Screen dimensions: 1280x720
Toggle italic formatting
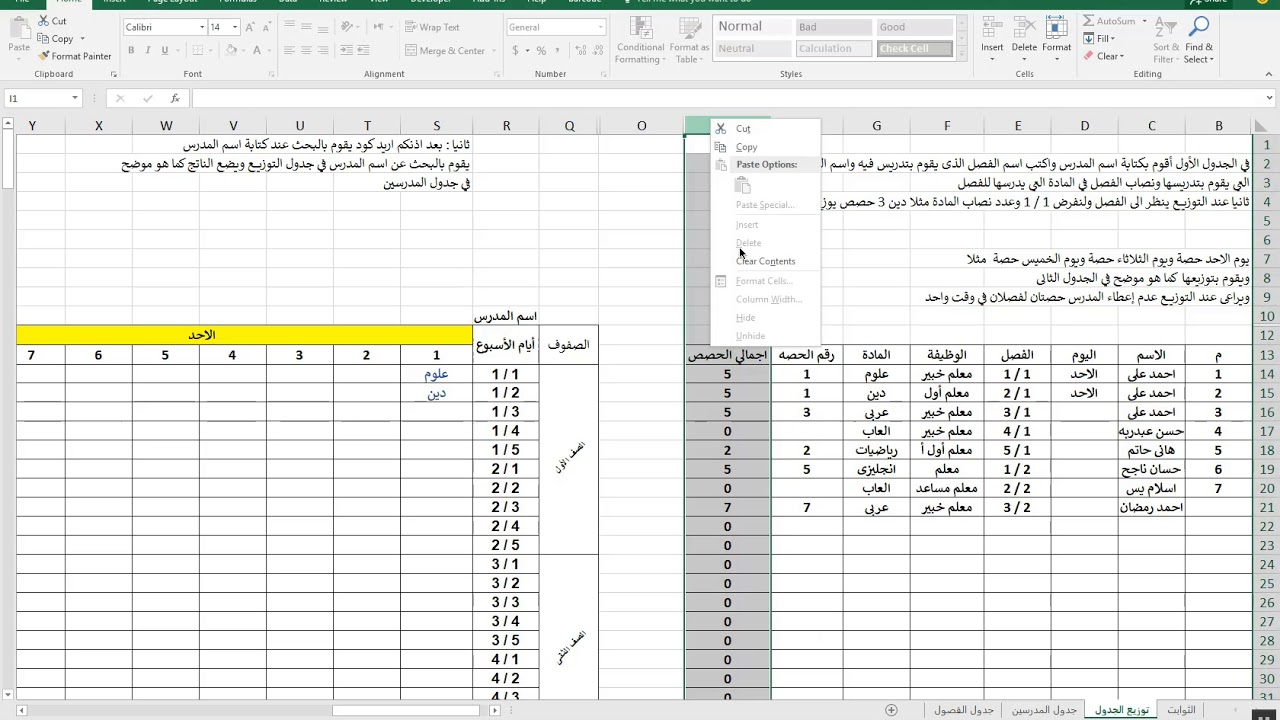pyautogui.click(x=147, y=50)
